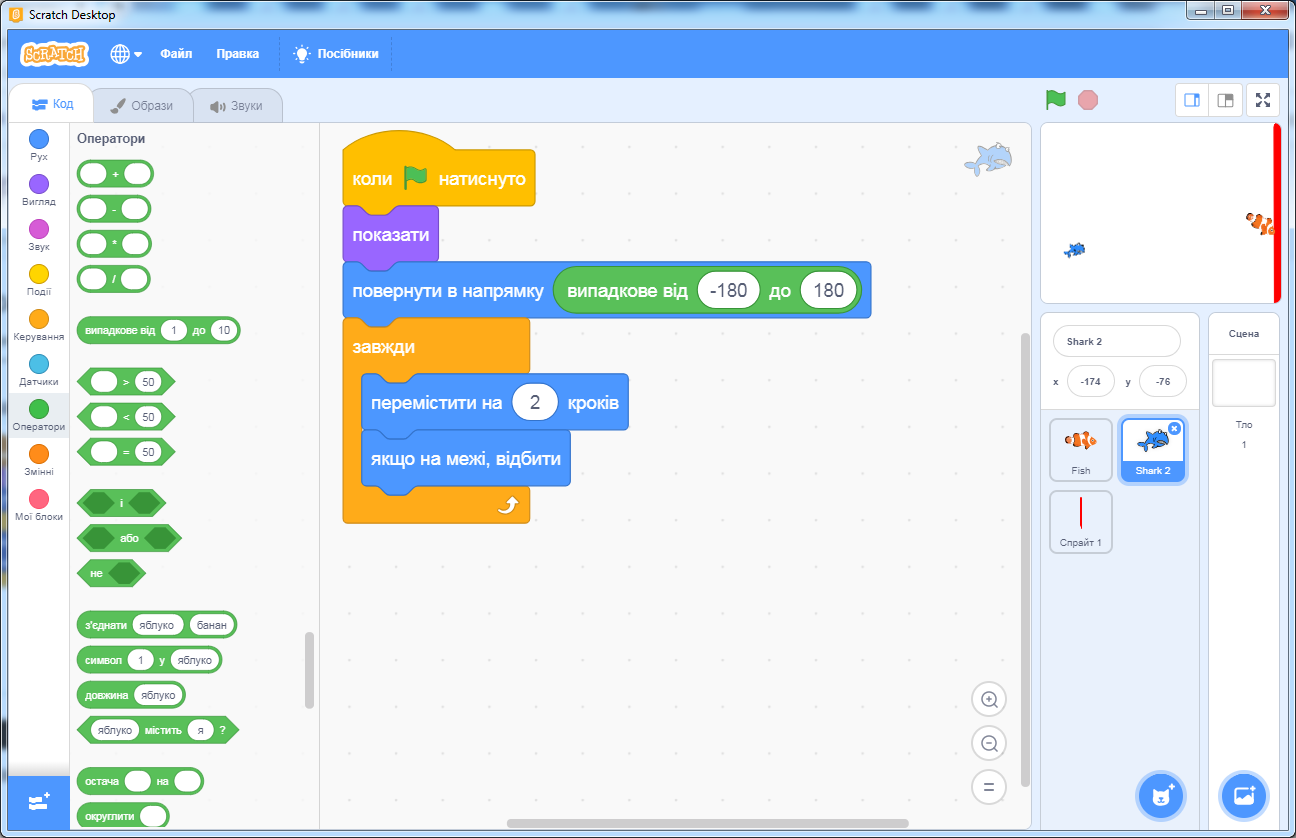Select the Керування block category
This screenshot has height=838, width=1296.
[39, 326]
